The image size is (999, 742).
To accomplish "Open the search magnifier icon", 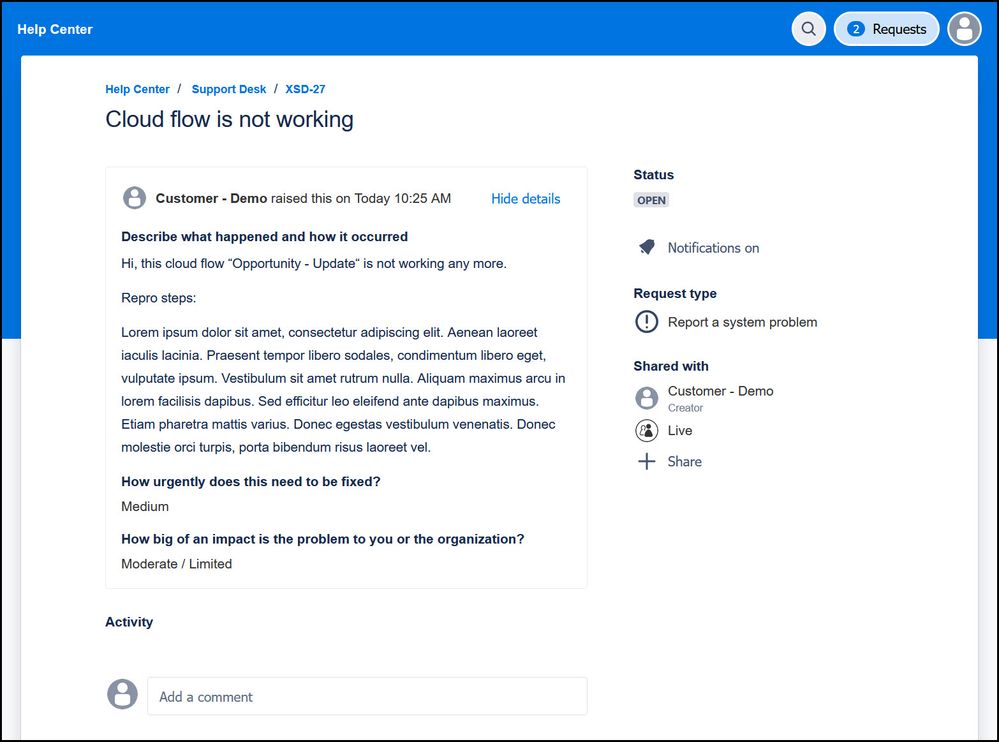I will coord(808,29).
